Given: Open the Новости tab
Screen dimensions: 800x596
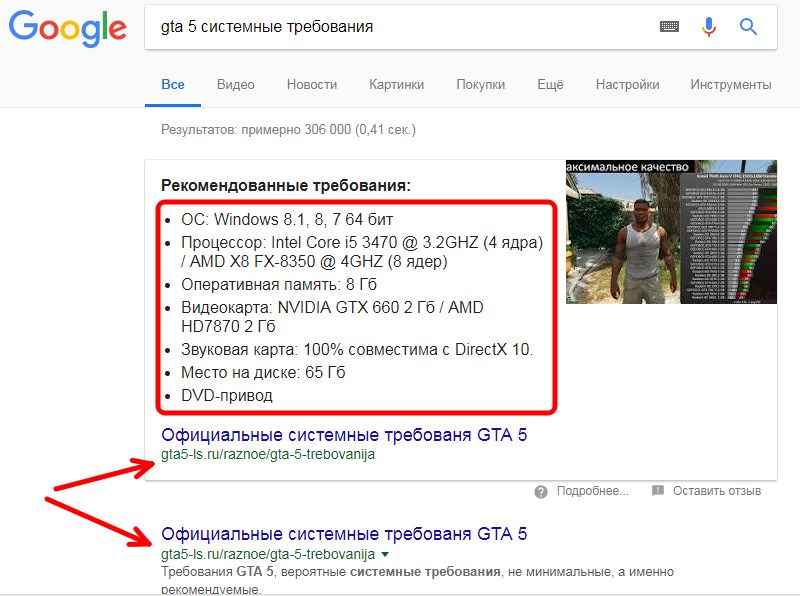Looking at the screenshot, I should click(x=312, y=85).
